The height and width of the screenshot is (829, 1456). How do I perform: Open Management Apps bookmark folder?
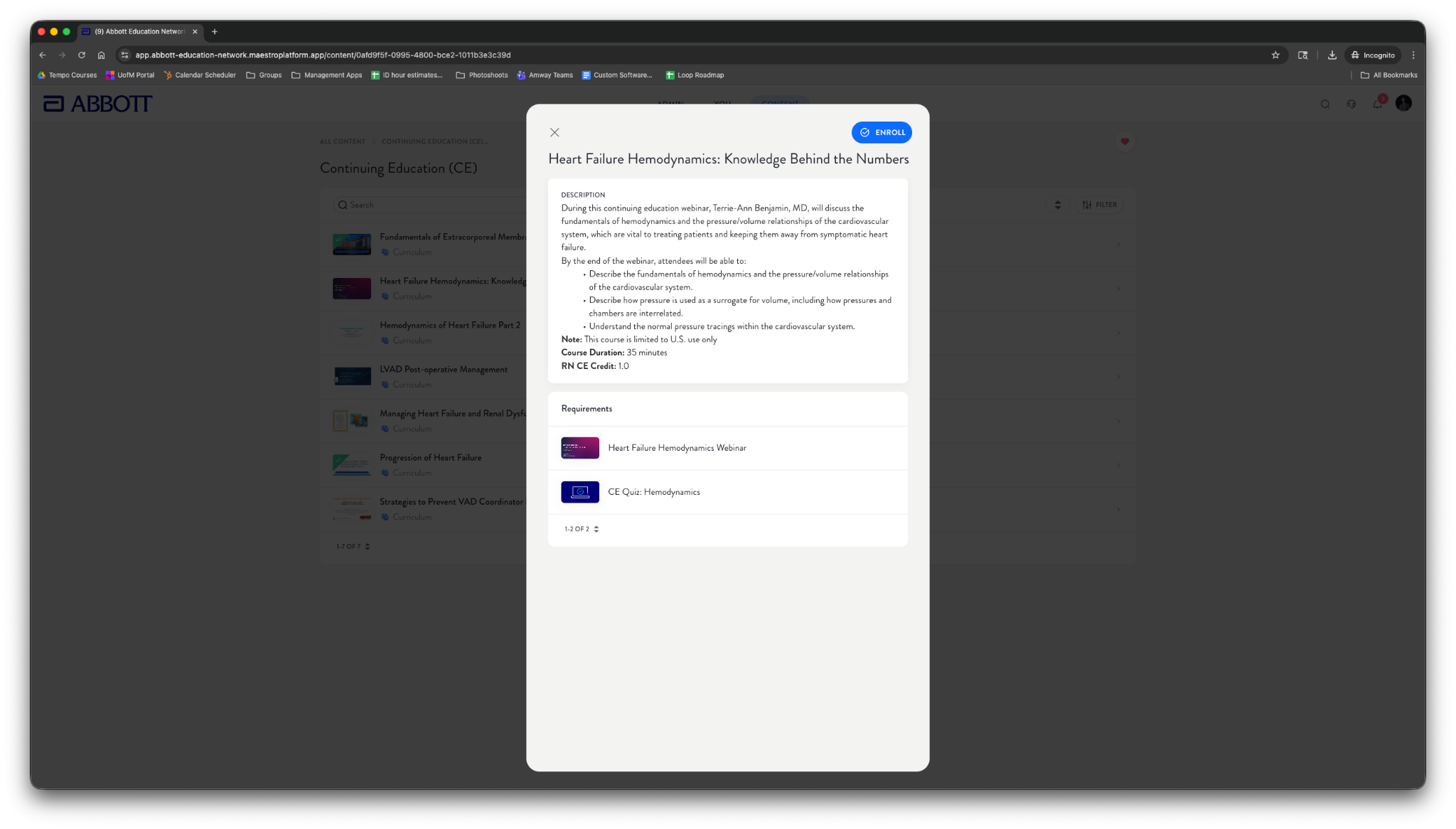[326, 75]
